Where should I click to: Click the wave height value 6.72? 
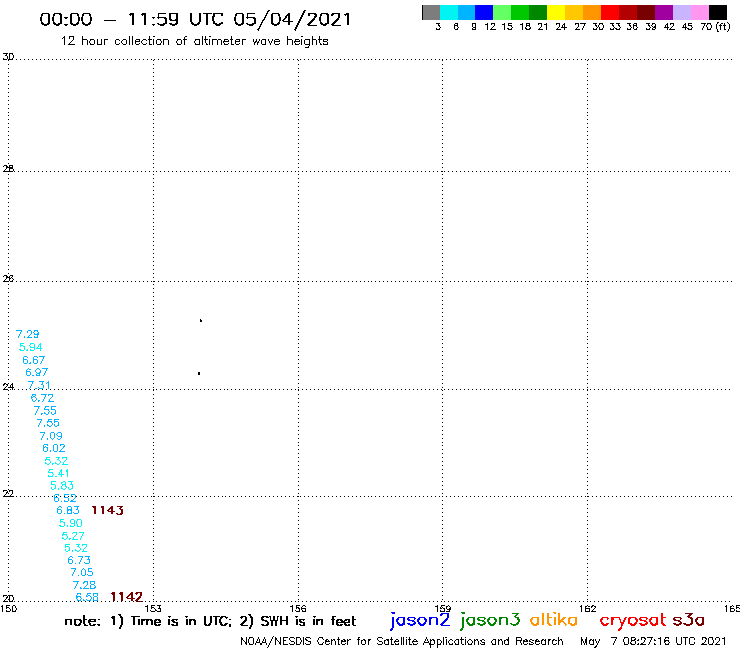click(x=42, y=397)
